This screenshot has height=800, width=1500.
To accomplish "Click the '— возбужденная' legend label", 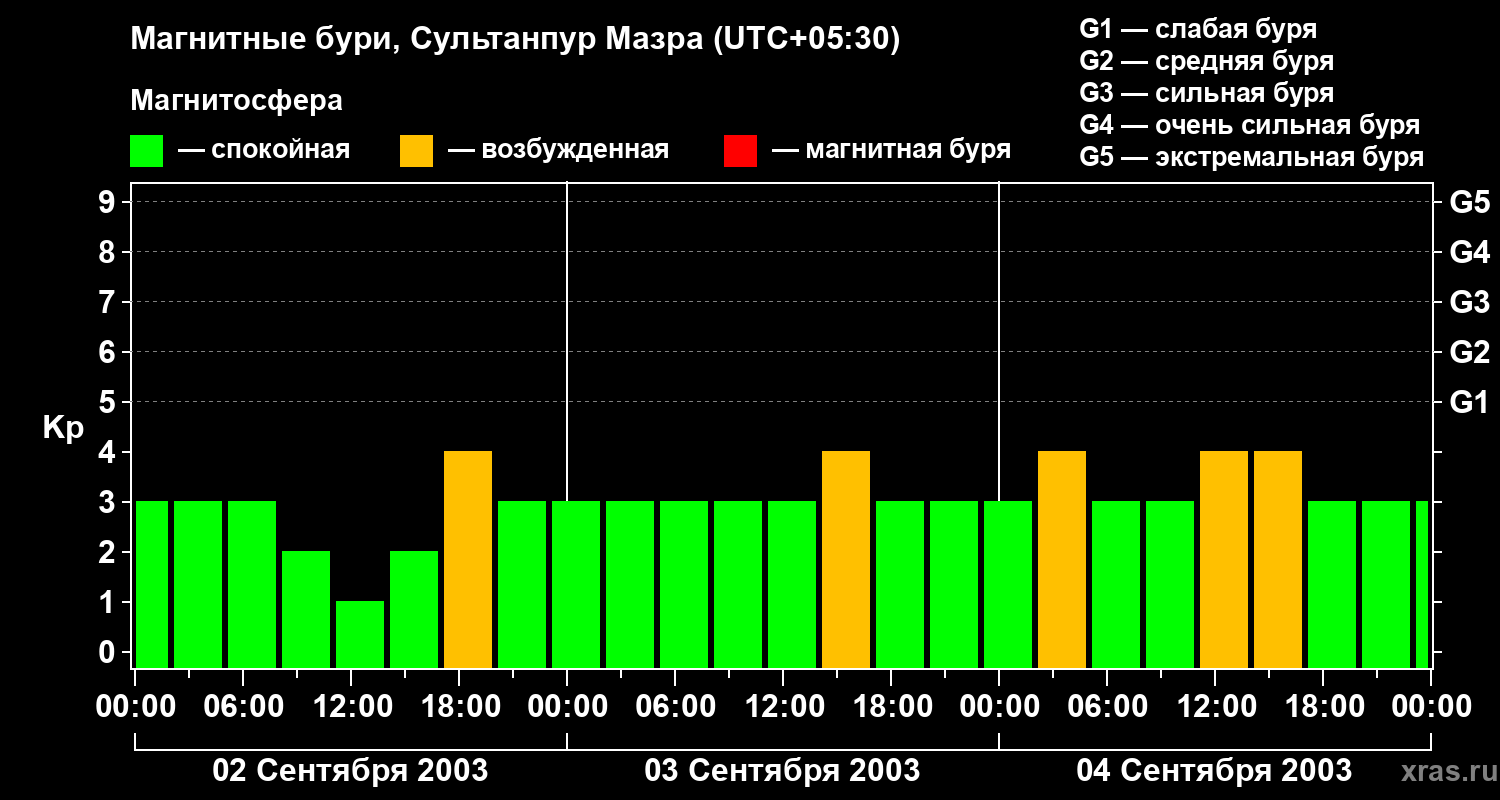I will tap(558, 150).
